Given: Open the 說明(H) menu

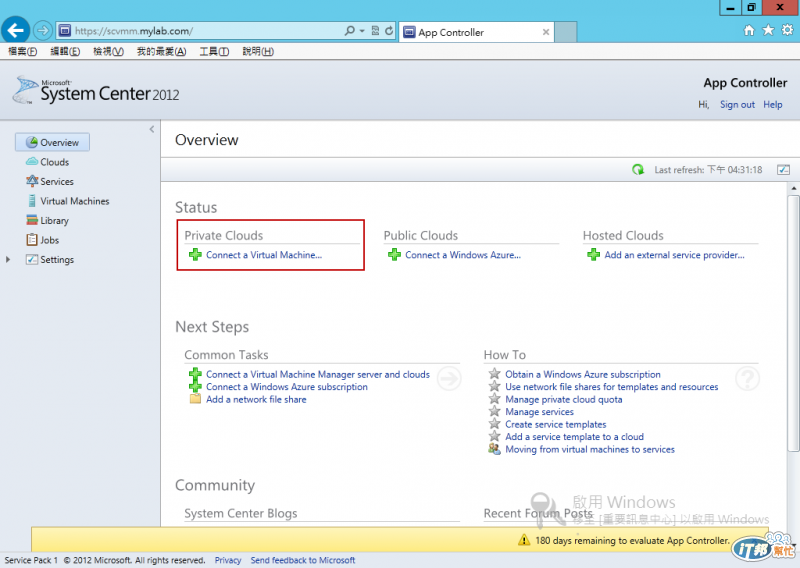Looking at the screenshot, I should tap(258, 52).
